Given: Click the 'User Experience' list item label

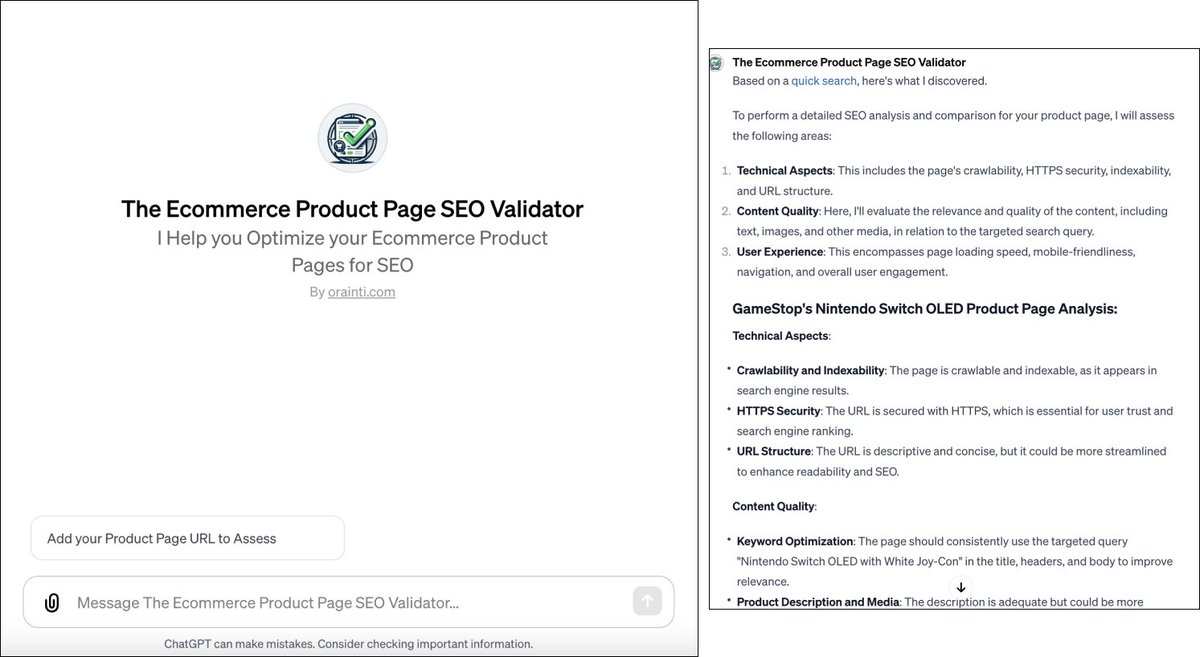Looking at the screenshot, I should tap(780, 251).
